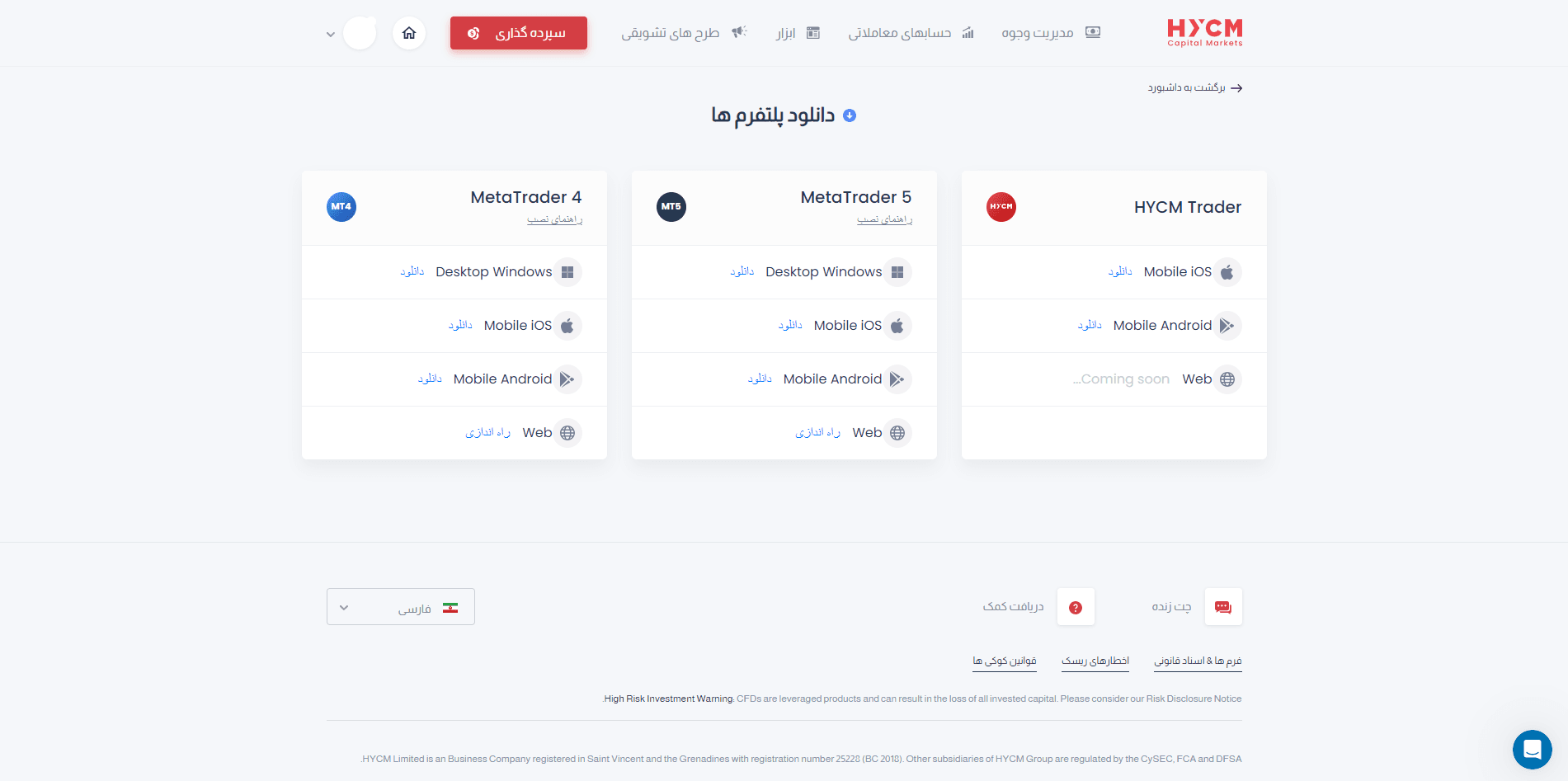This screenshot has height=781, width=1568.
Task: Launch MetaTrader 4 Web via راه اندازی
Action: pos(488,432)
